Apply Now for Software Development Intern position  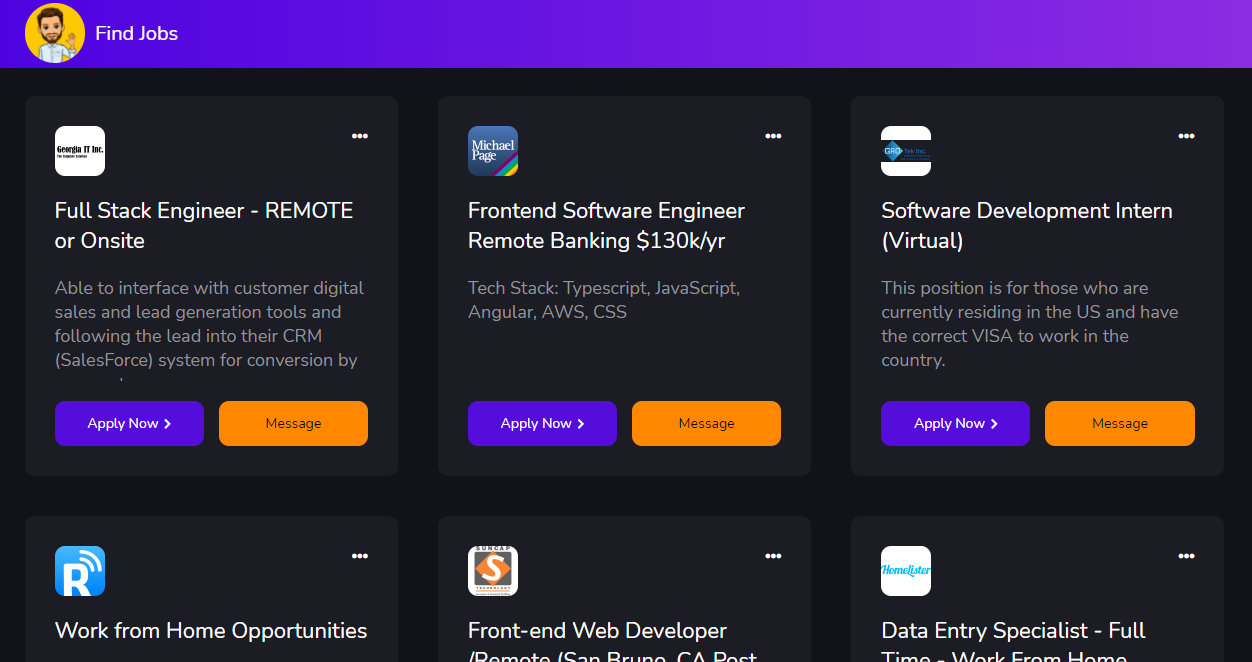(x=955, y=424)
